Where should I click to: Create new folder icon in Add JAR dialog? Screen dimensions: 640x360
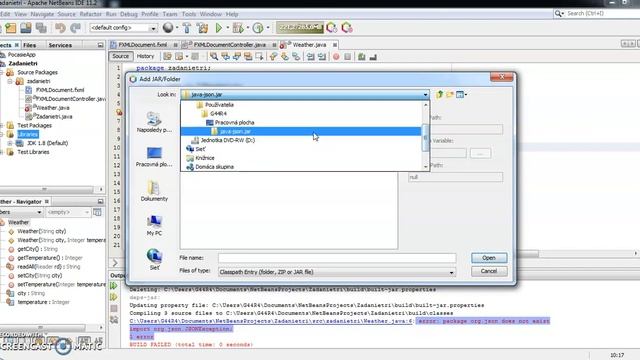pyautogui.click(x=449, y=94)
